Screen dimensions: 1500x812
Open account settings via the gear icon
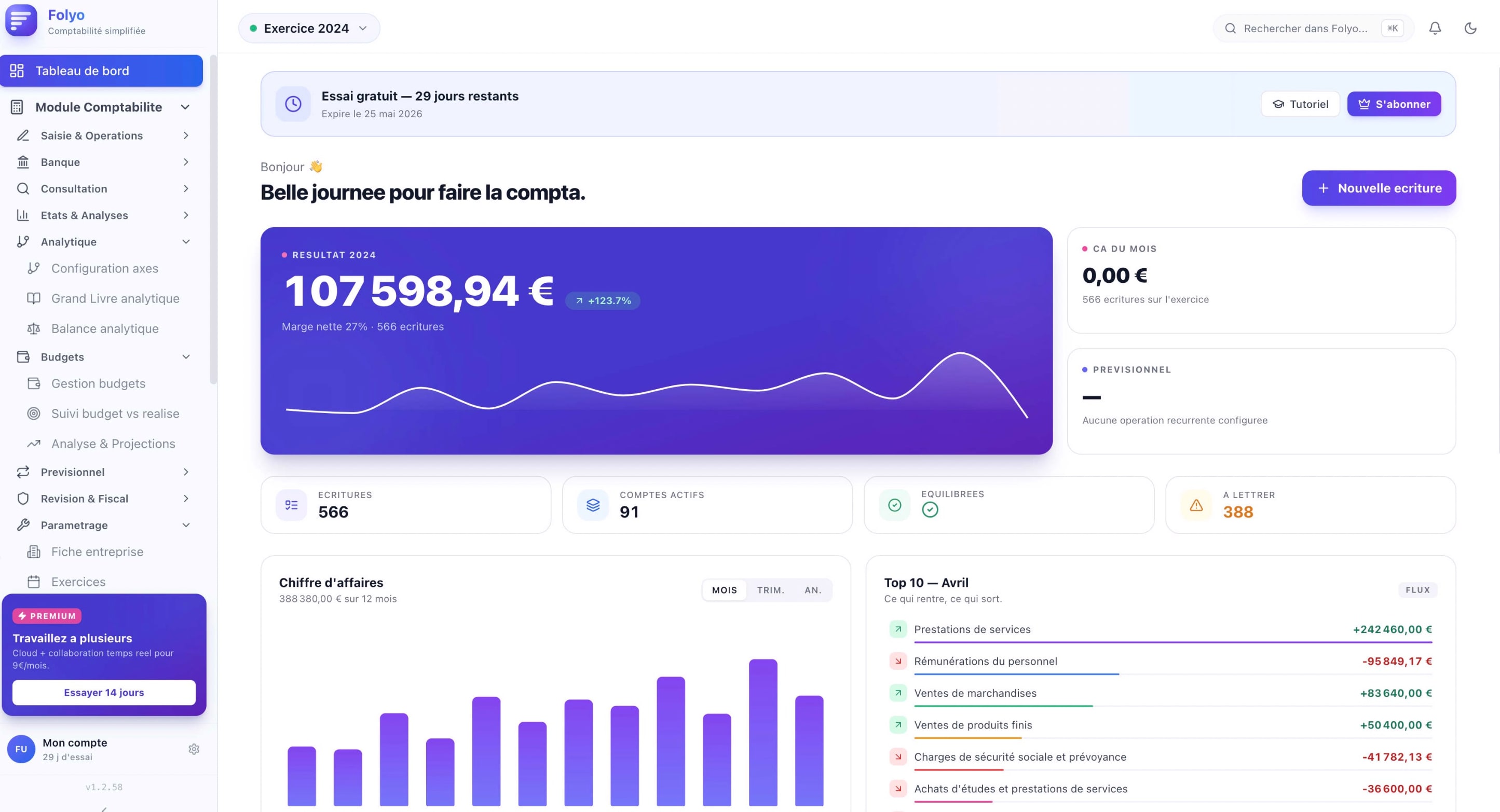(x=193, y=749)
